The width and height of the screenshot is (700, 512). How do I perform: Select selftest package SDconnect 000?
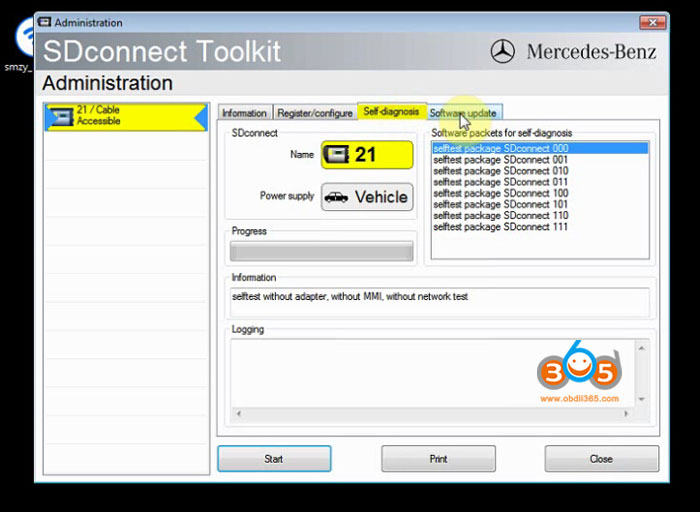540,148
